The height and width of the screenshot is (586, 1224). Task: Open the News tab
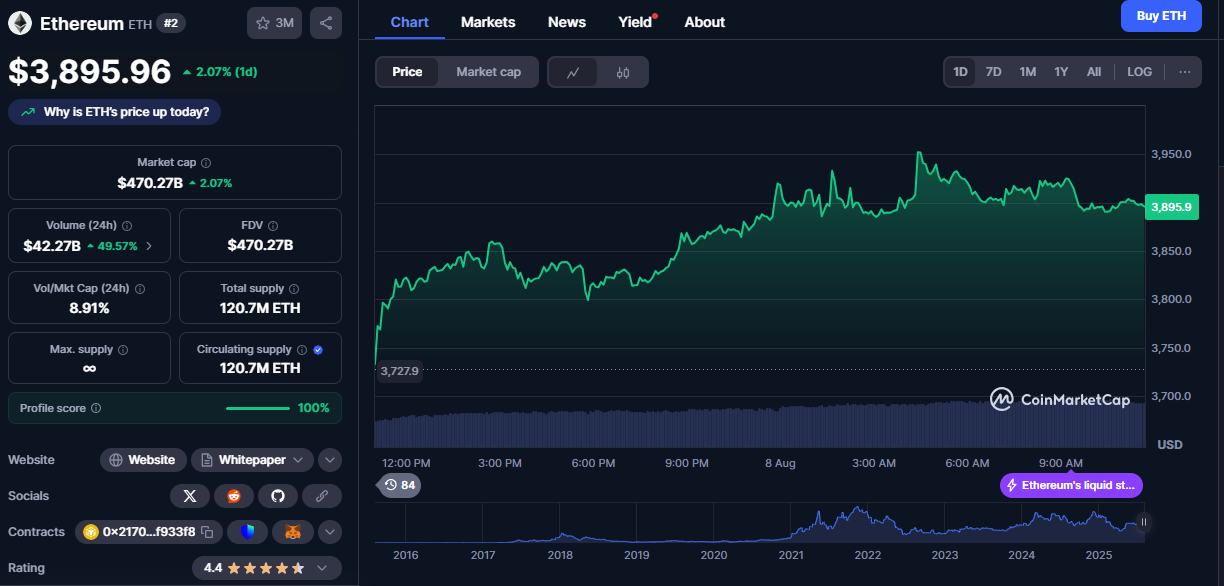567,22
